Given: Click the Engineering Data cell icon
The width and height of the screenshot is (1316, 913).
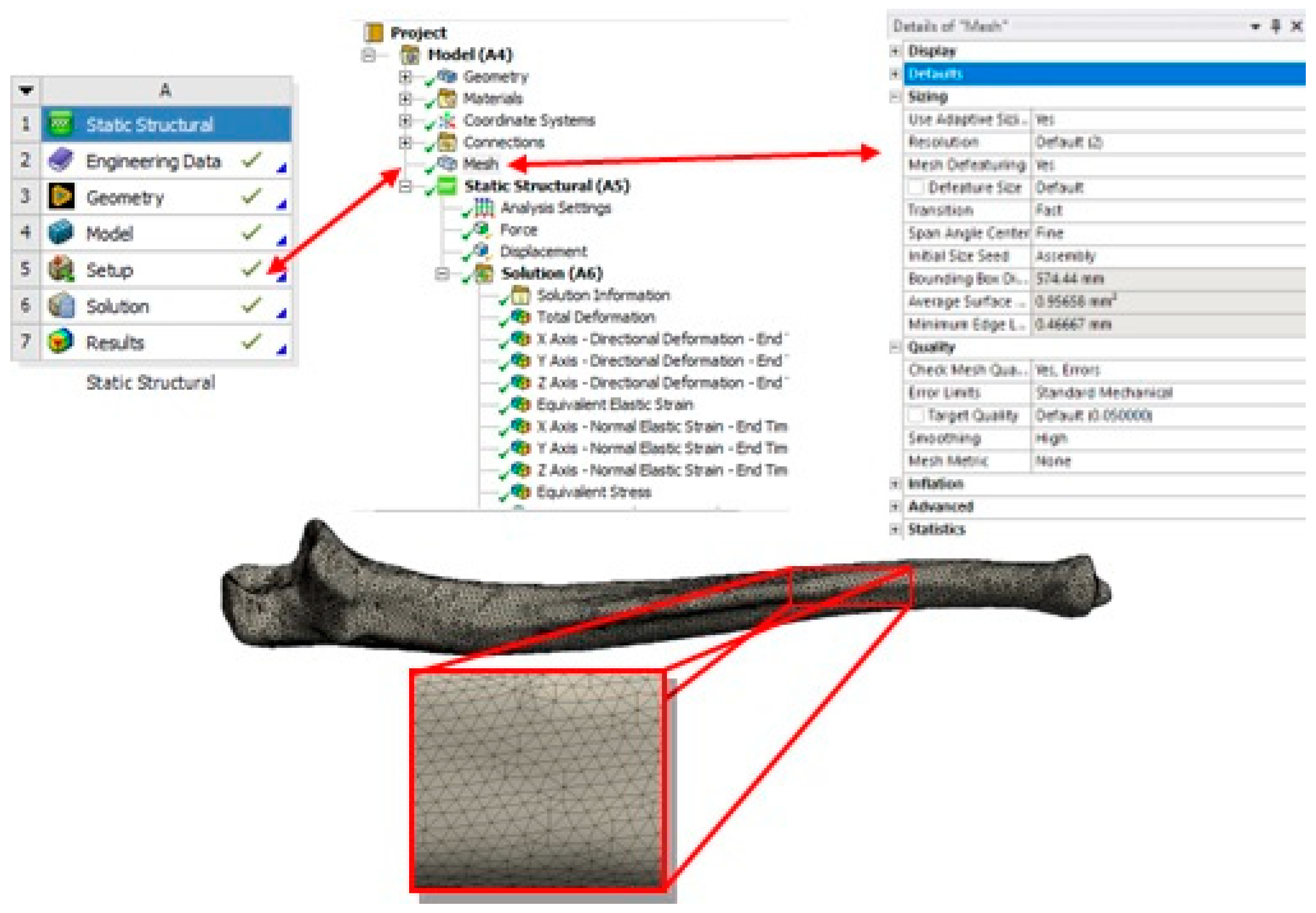Looking at the screenshot, I should point(61,160).
